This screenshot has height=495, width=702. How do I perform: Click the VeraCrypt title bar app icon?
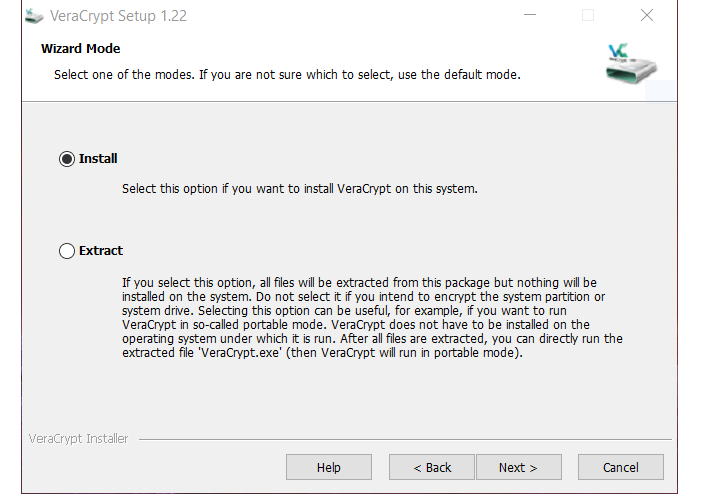(x=34, y=16)
